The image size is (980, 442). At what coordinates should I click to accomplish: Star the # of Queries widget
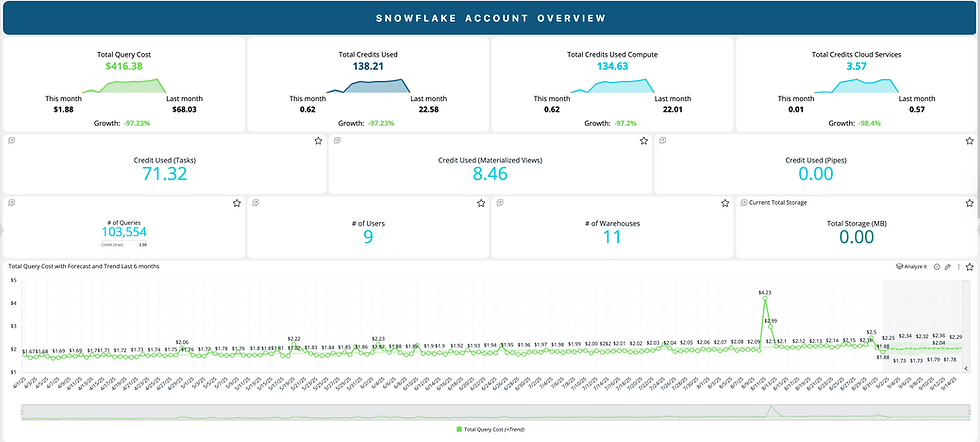coord(237,203)
